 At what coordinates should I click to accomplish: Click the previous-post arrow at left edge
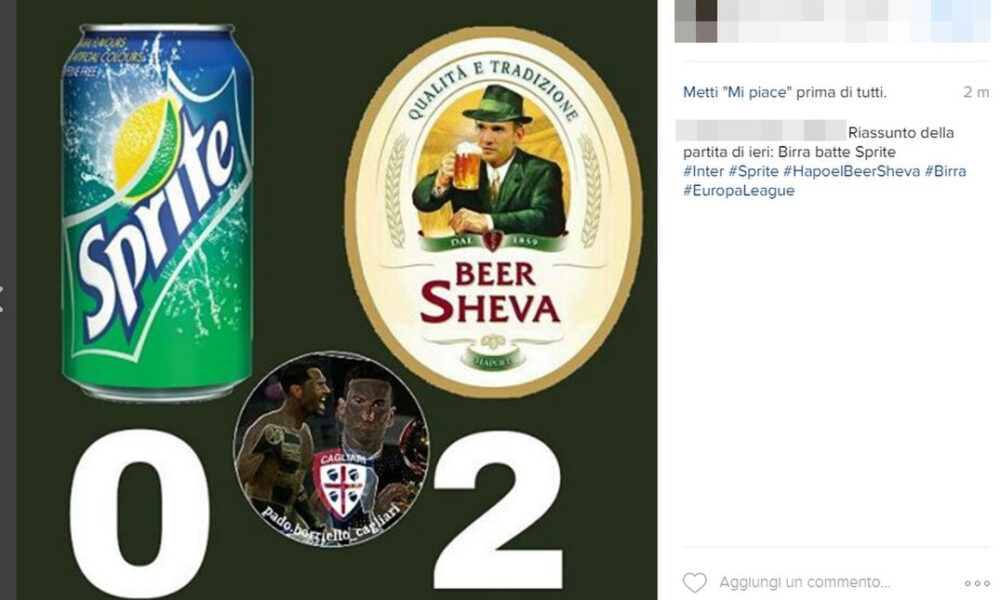[2, 299]
